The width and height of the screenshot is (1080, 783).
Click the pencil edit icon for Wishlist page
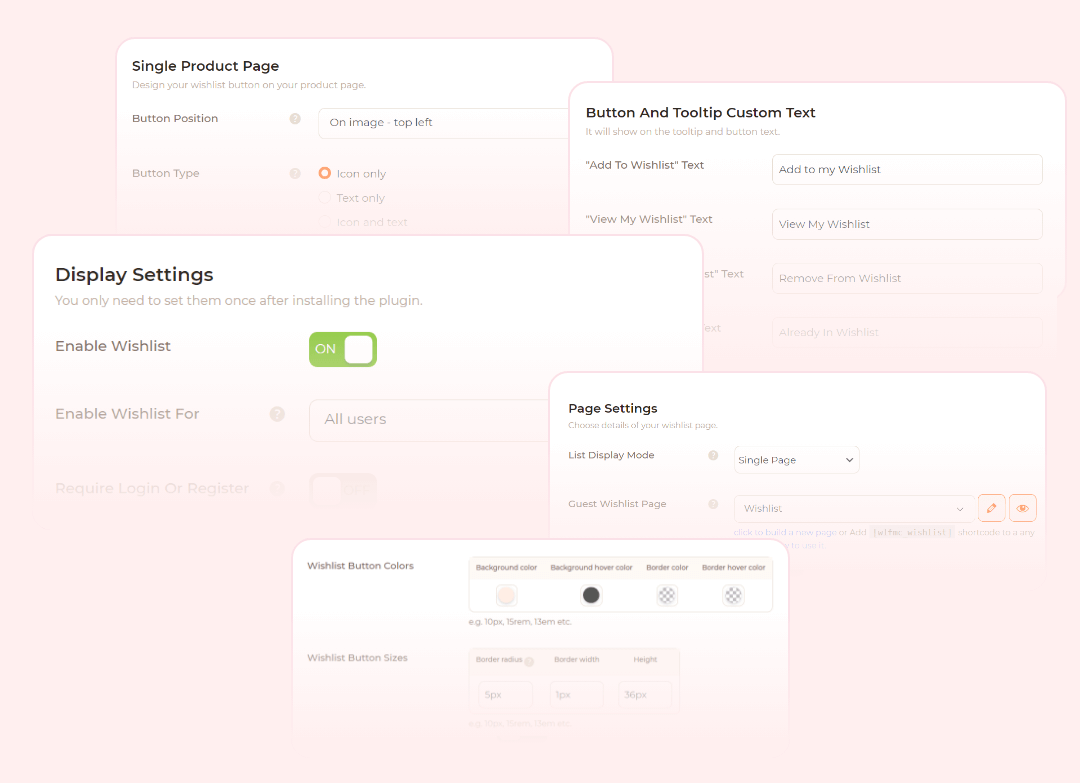coord(991,508)
